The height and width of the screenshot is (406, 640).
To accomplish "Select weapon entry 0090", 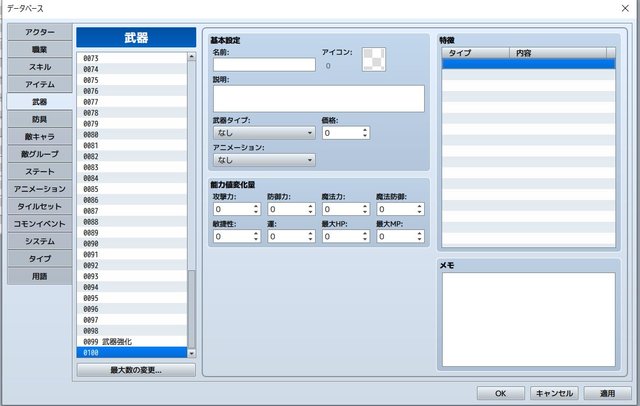I will (x=132, y=244).
